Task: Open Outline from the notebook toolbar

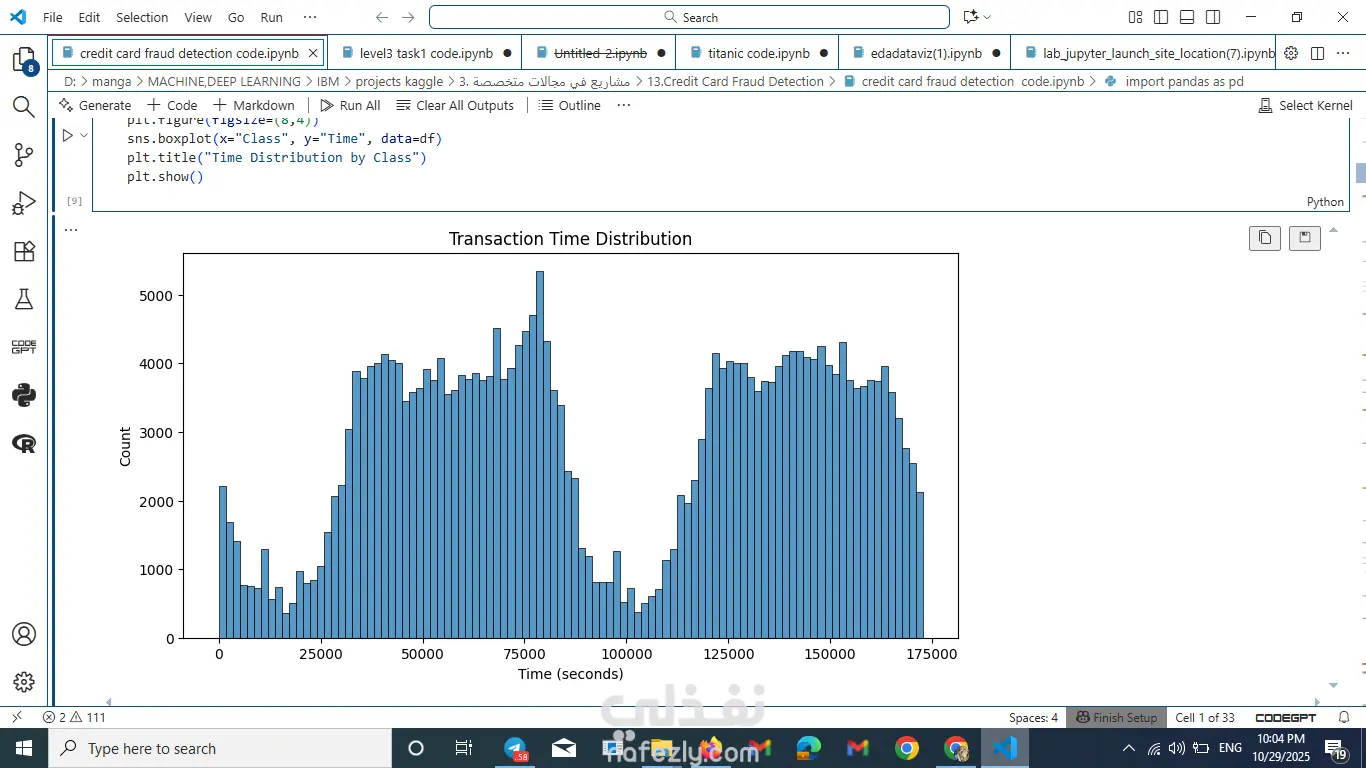Action: pyautogui.click(x=570, y=105)
